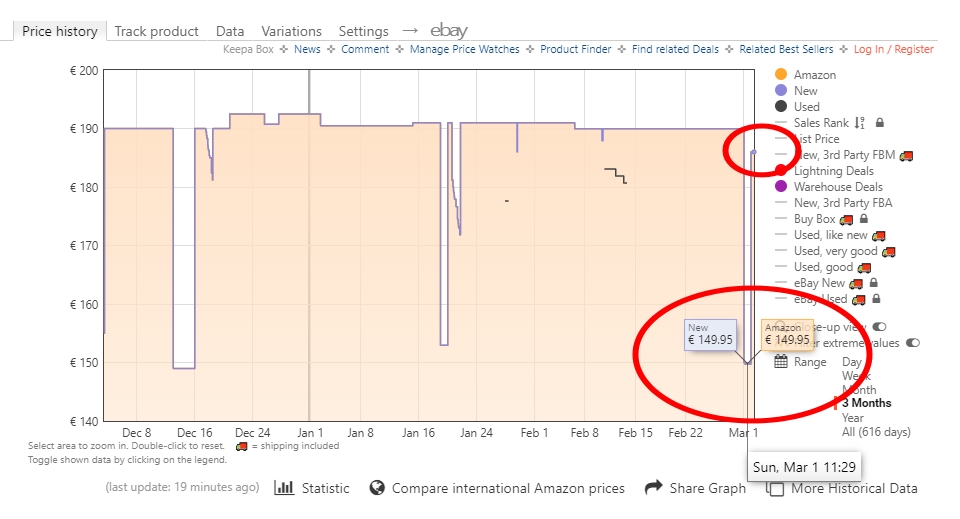The height and width of the screenshot is (519, 960).
Task: Click the Range calendar icon
Action: [x=781, y=362]
